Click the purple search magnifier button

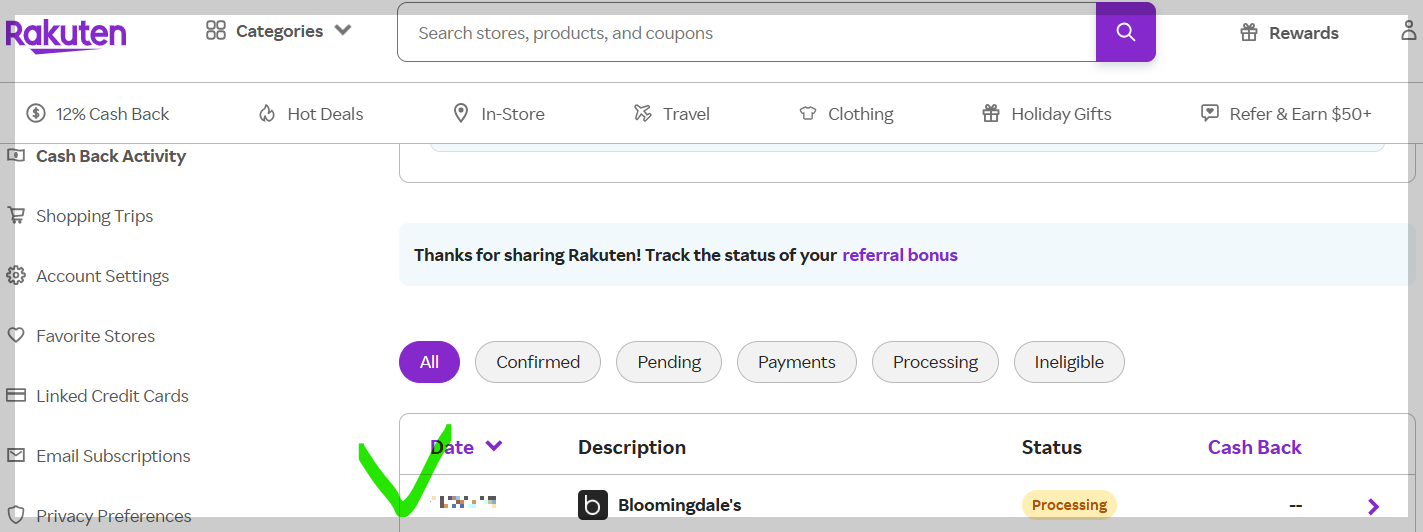pos(1125,32)
